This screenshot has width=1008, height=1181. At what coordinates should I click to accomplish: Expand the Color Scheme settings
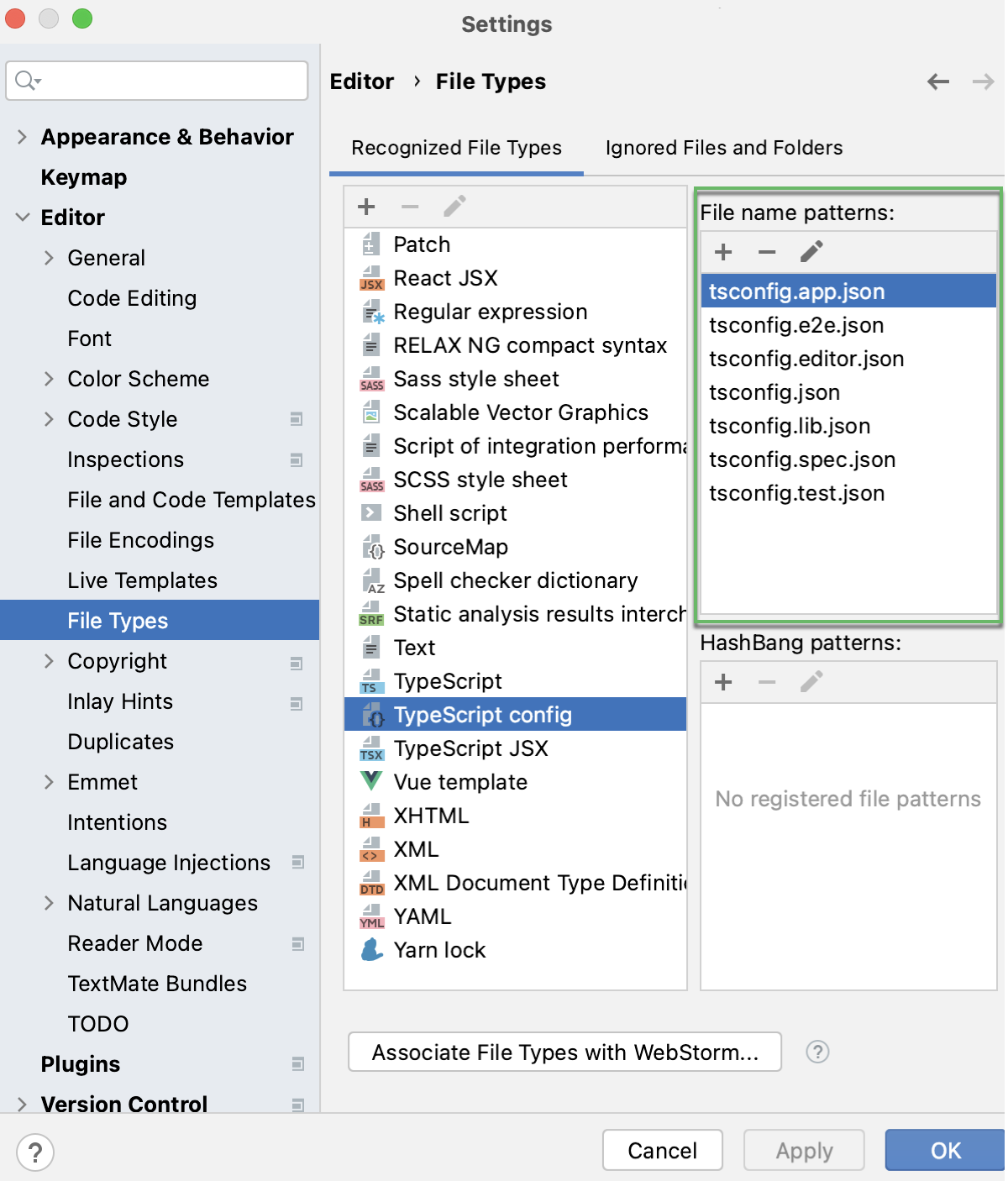(50, 379)
